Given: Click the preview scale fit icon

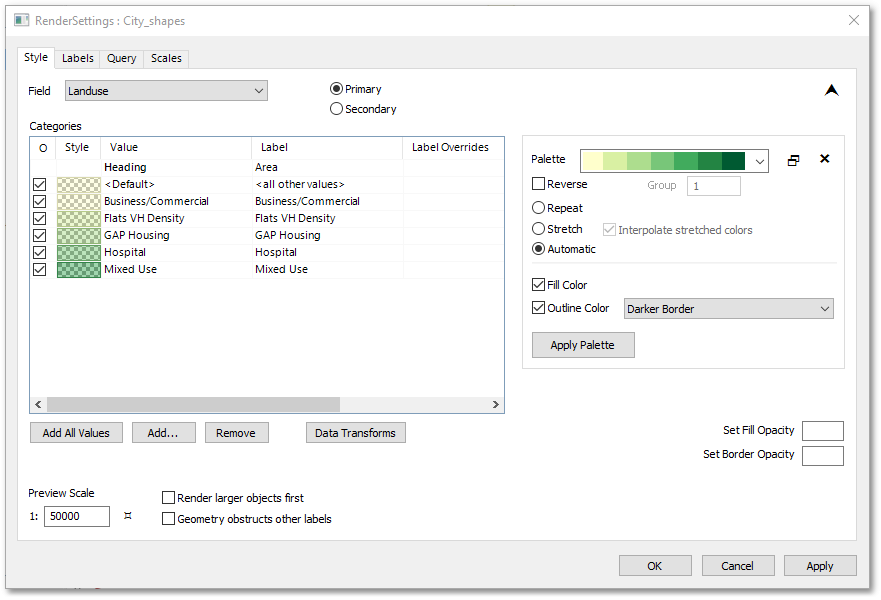Looking at the screenshot, I should [128, 516].
